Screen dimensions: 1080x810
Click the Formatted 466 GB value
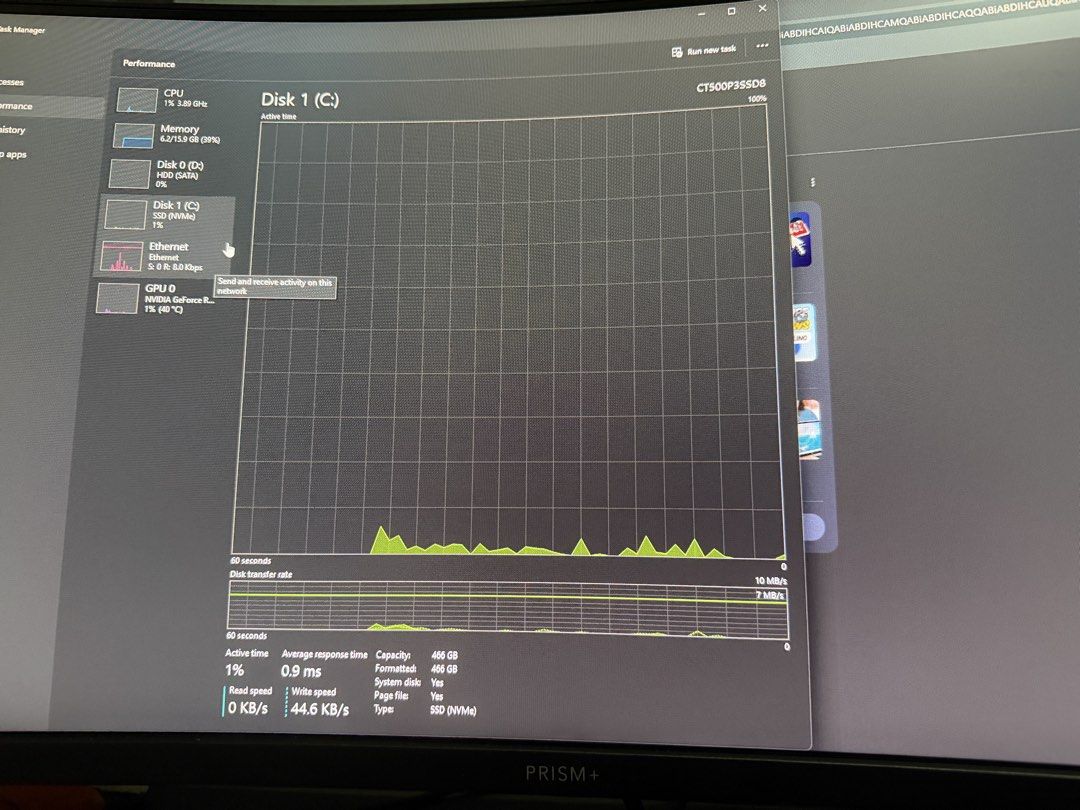click(x=444, y=669)
